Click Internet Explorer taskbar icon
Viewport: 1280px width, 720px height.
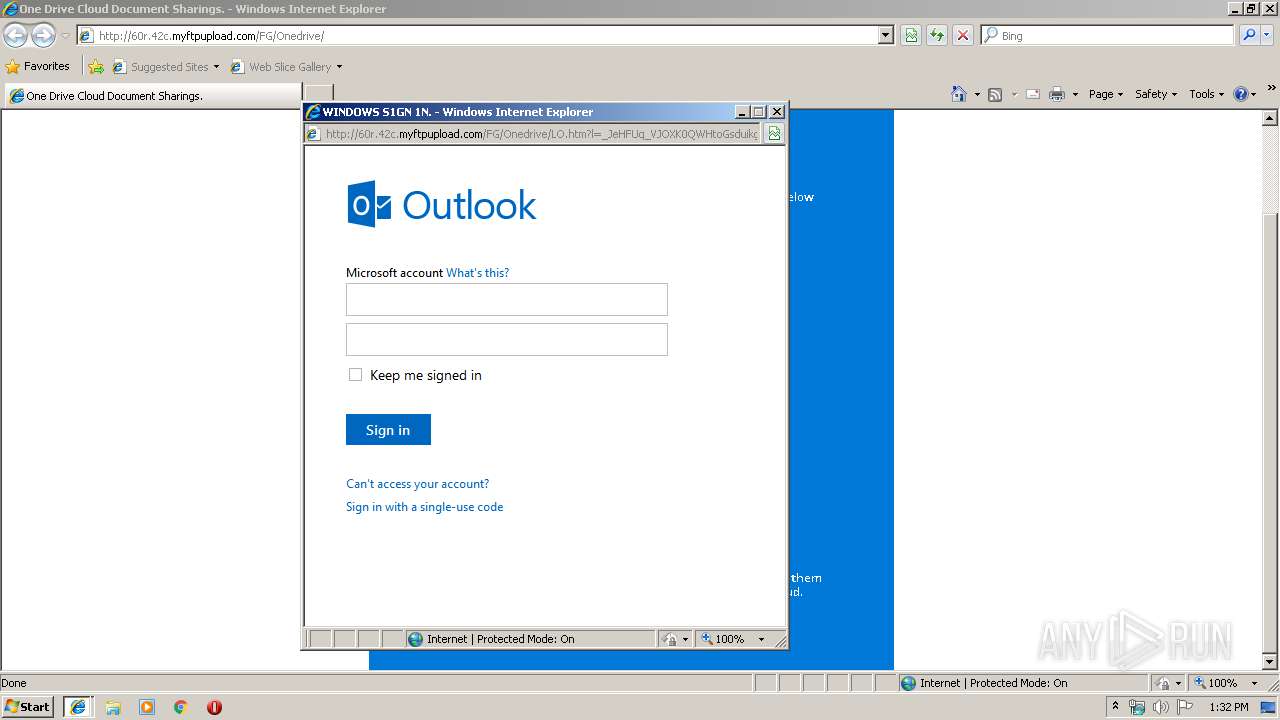[78, 707]
